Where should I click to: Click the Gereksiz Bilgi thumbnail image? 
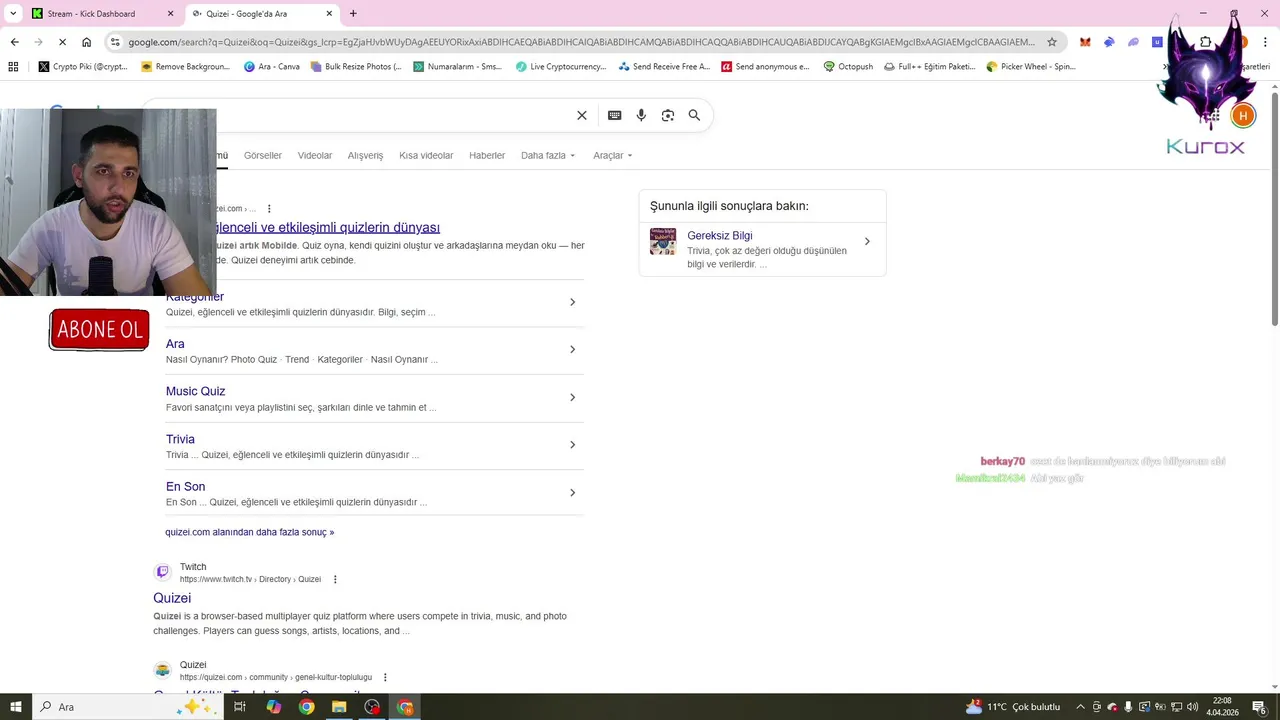[x=663, y=241]
